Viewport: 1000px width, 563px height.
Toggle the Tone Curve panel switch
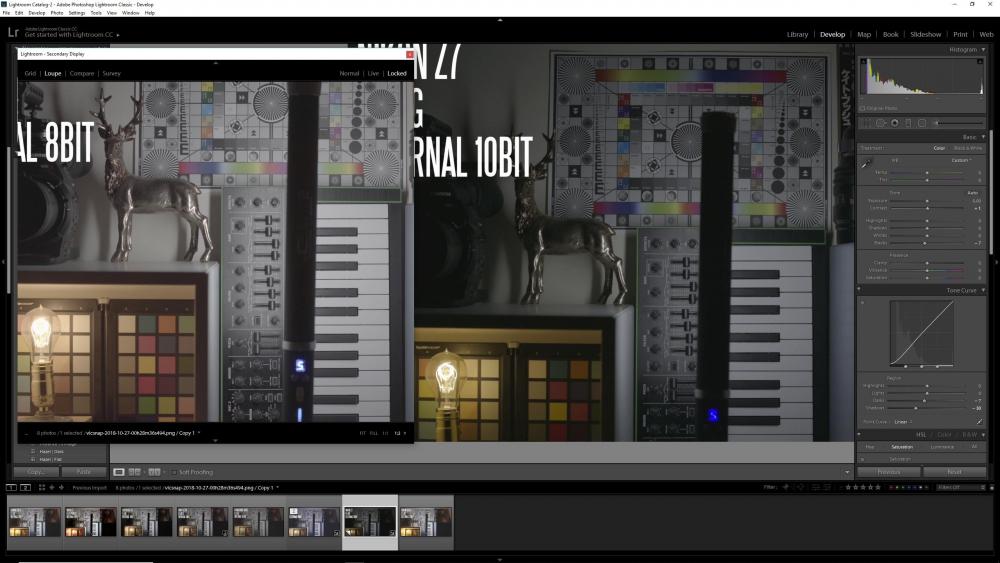859,289
